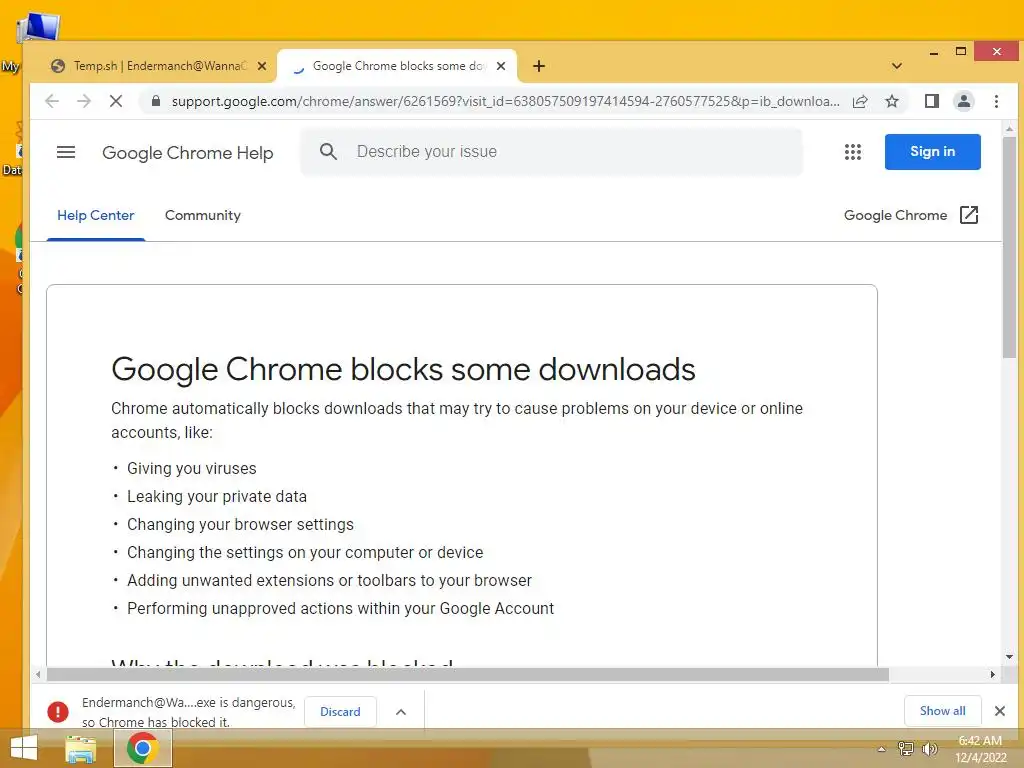Click "Performing unapproved actions" bullet

click(340, 609)
